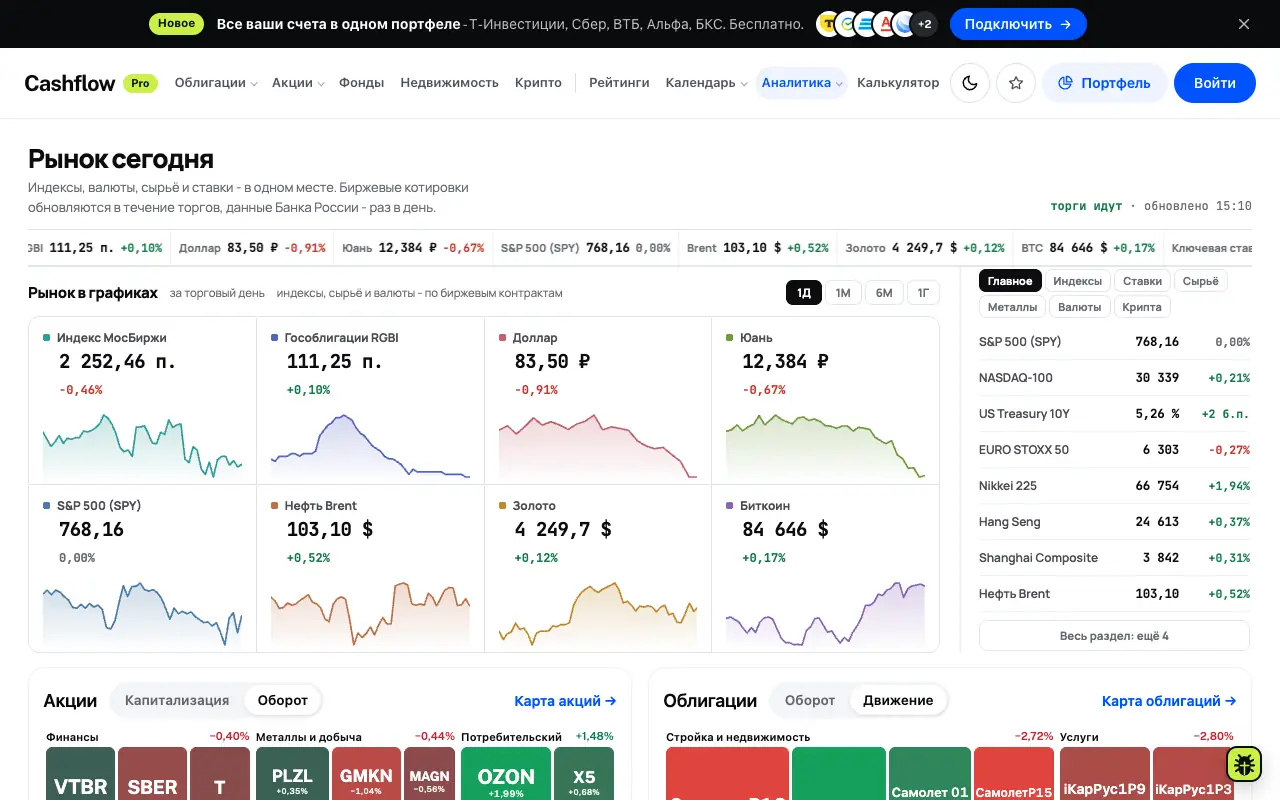The height and width of the screenshot is (800, 1280).
Task: Open Калькулятор page
Action: click(x=898, y=83)
